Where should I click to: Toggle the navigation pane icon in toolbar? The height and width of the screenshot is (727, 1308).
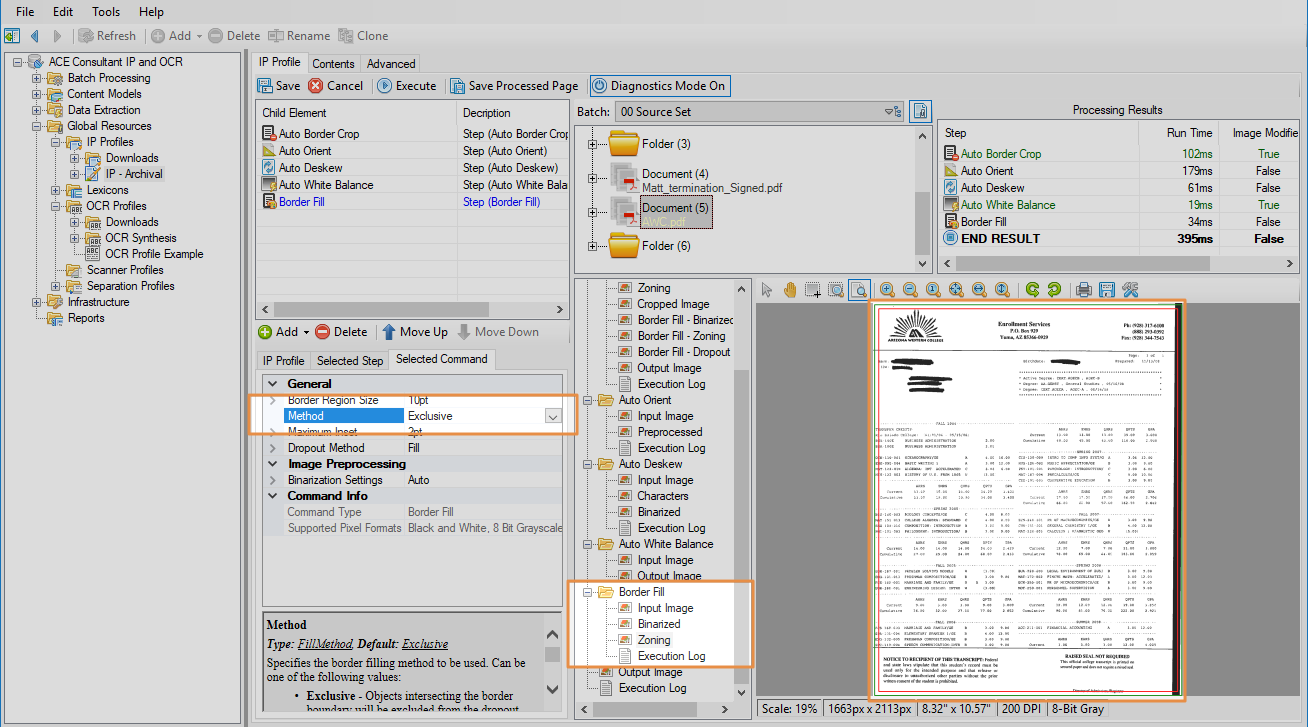11,36
